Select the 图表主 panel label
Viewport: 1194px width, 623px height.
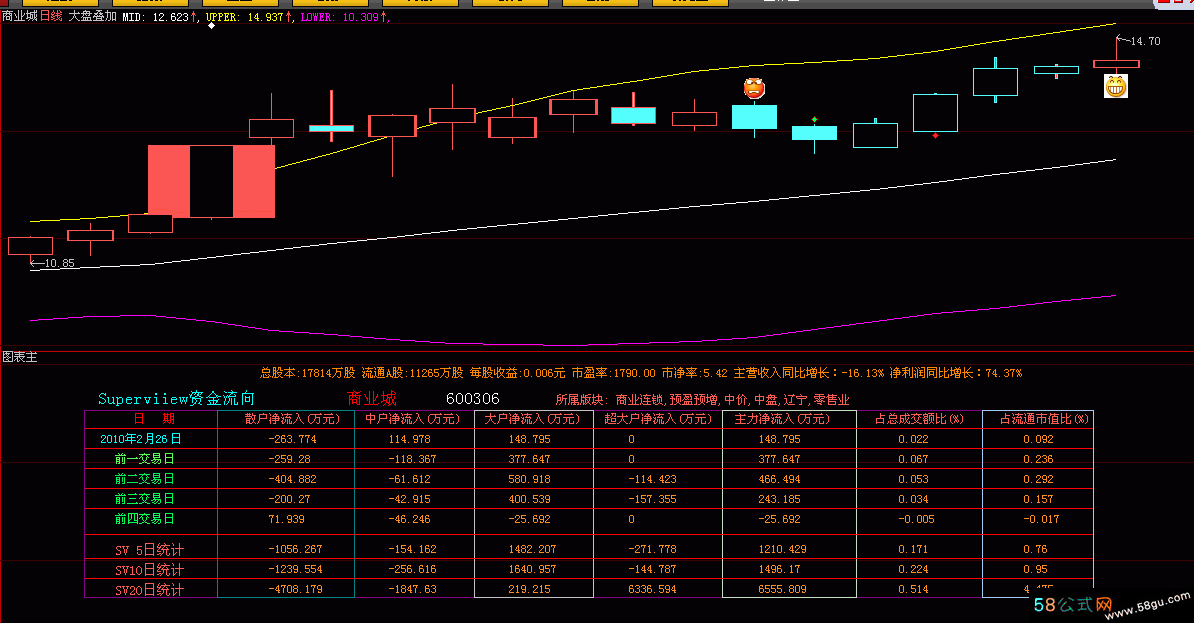tap(19, 357)
